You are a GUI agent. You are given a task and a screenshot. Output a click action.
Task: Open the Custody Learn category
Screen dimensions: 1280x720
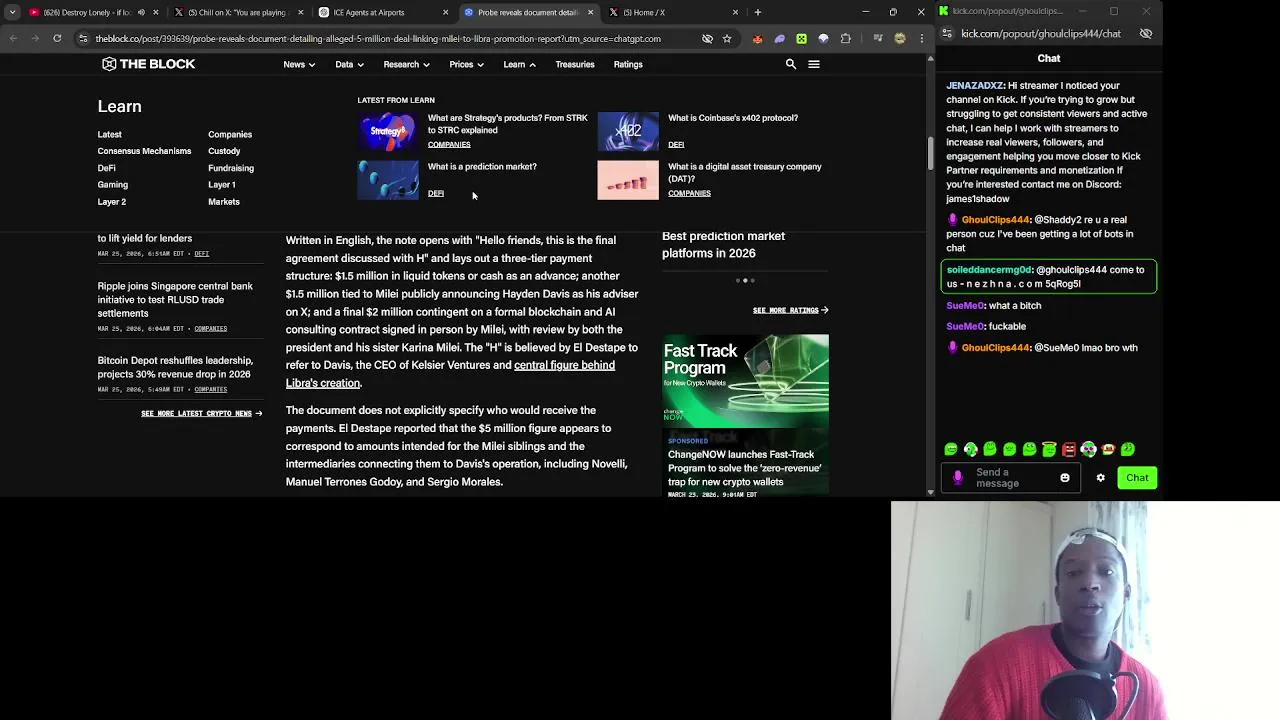point(224,151)
